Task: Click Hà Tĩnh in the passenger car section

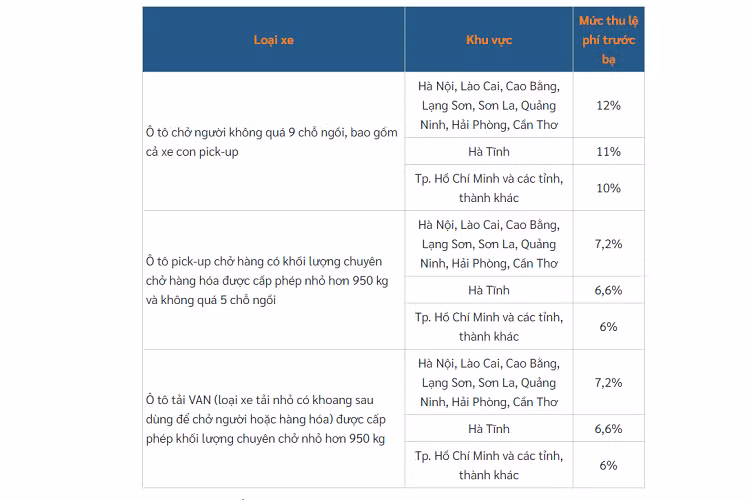Action: click(x=489, y=152)
